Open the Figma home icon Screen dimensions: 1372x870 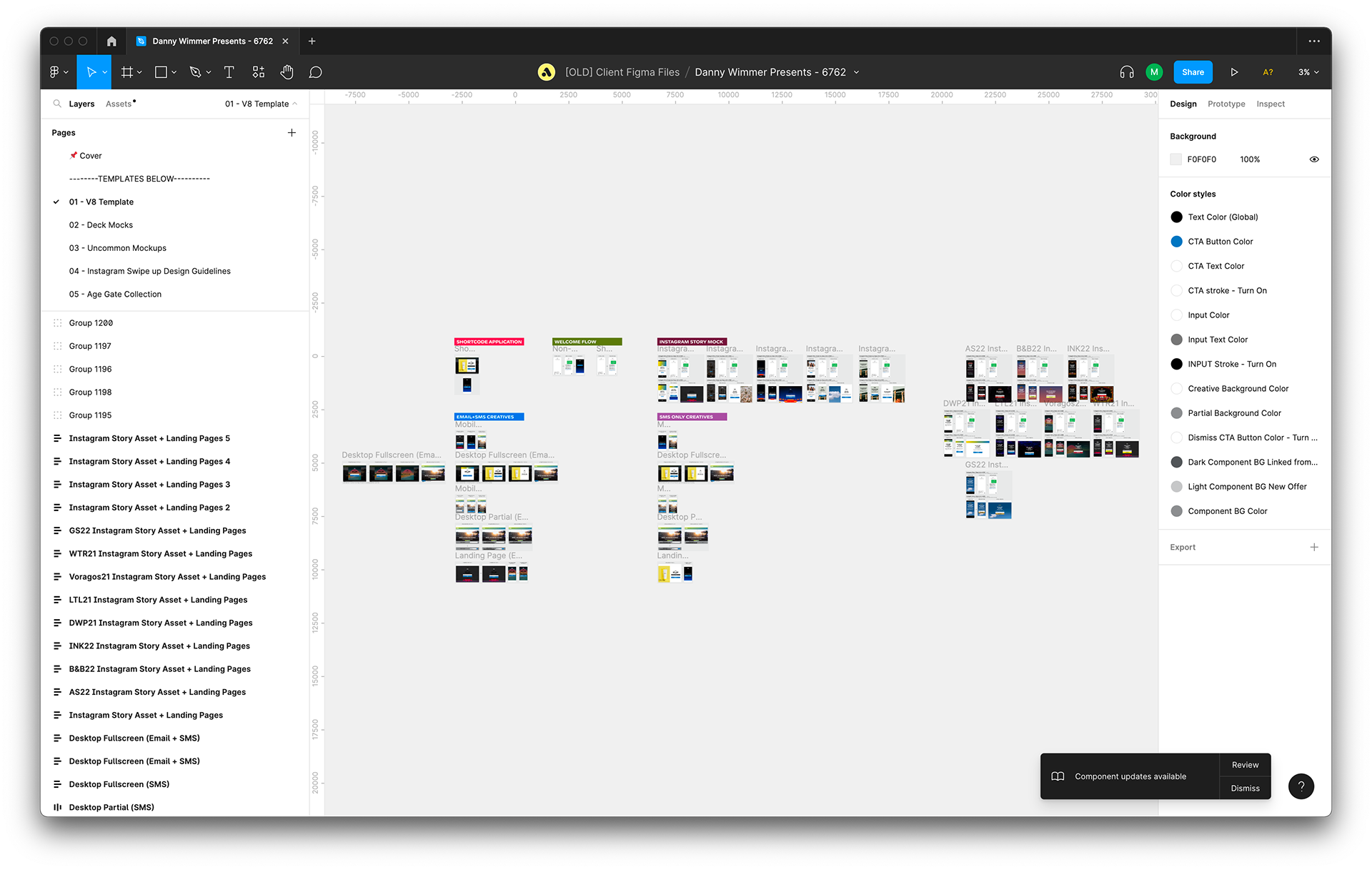(x=111, y=41)
